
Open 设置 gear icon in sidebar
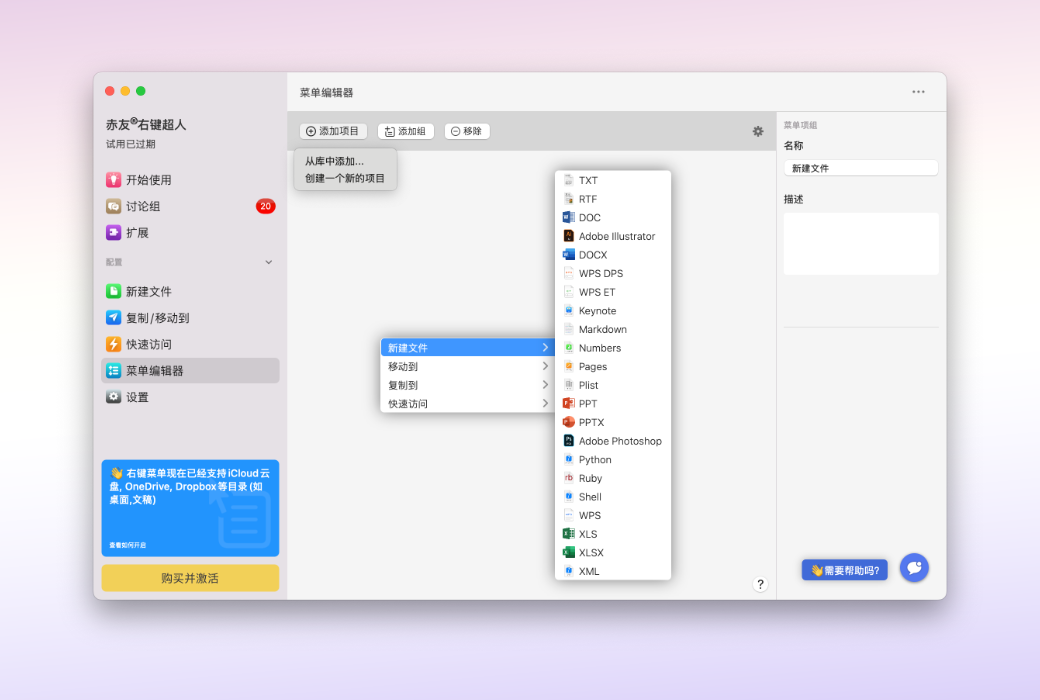point(113,397)
